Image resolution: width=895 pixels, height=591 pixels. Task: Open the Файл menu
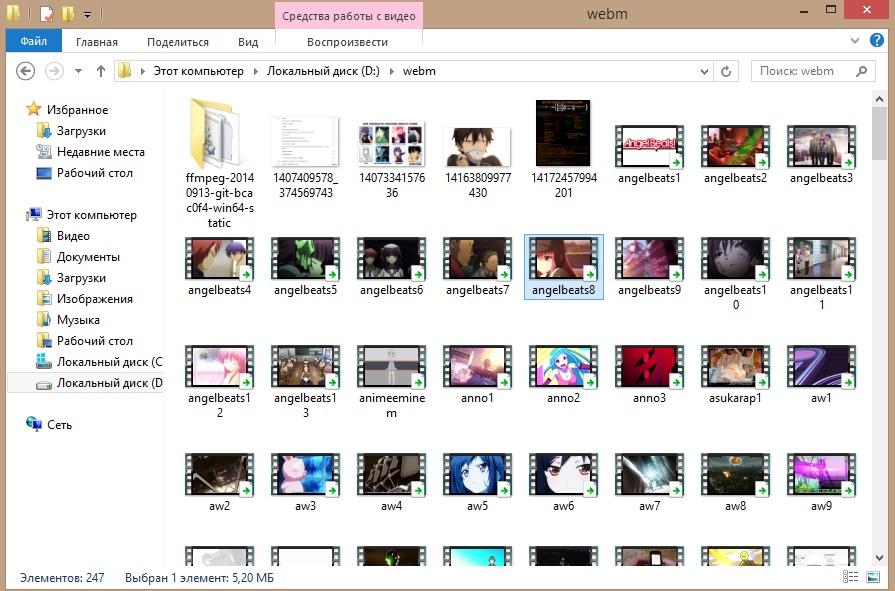pyautogui.click(x=34, y=41)
